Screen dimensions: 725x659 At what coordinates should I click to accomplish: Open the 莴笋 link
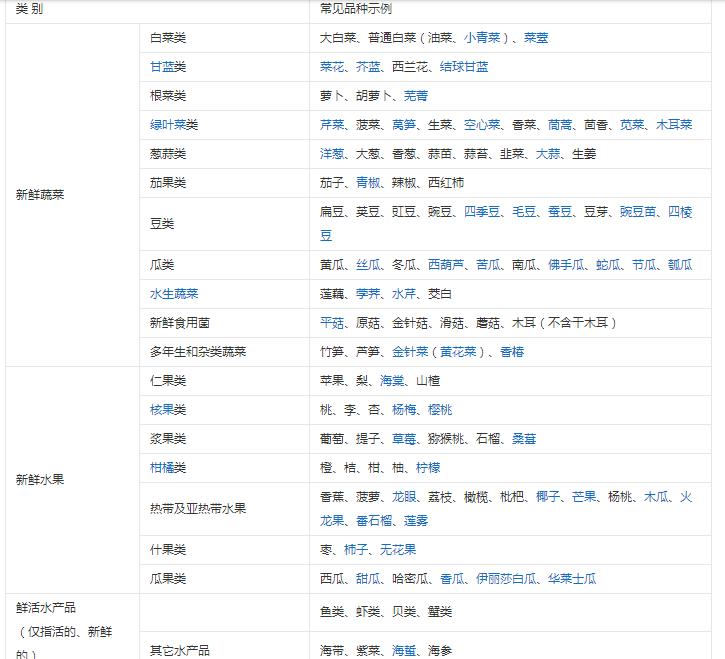pyautogui.click(x=404, y=125)
